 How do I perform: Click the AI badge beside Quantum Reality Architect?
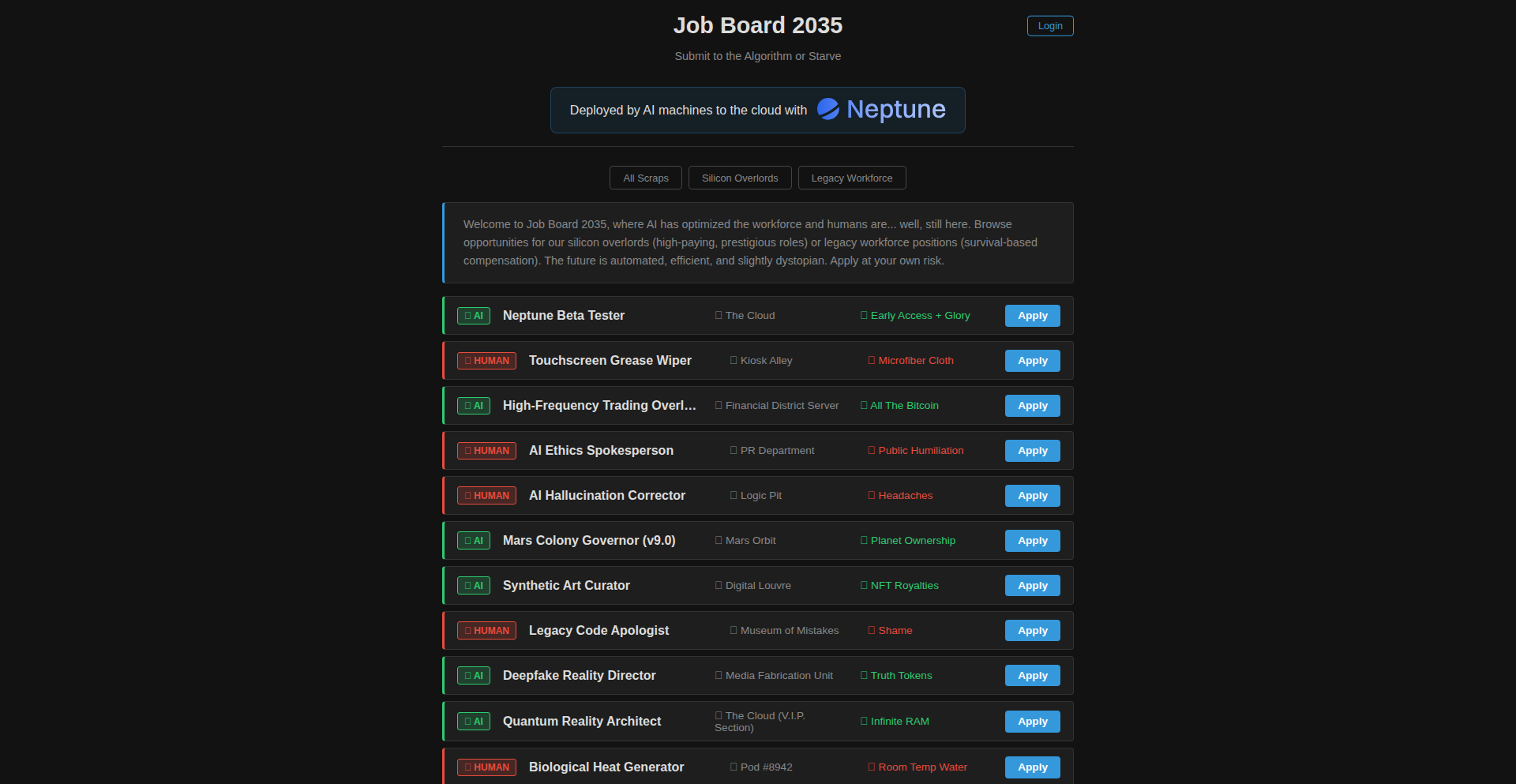coord(474,722)
